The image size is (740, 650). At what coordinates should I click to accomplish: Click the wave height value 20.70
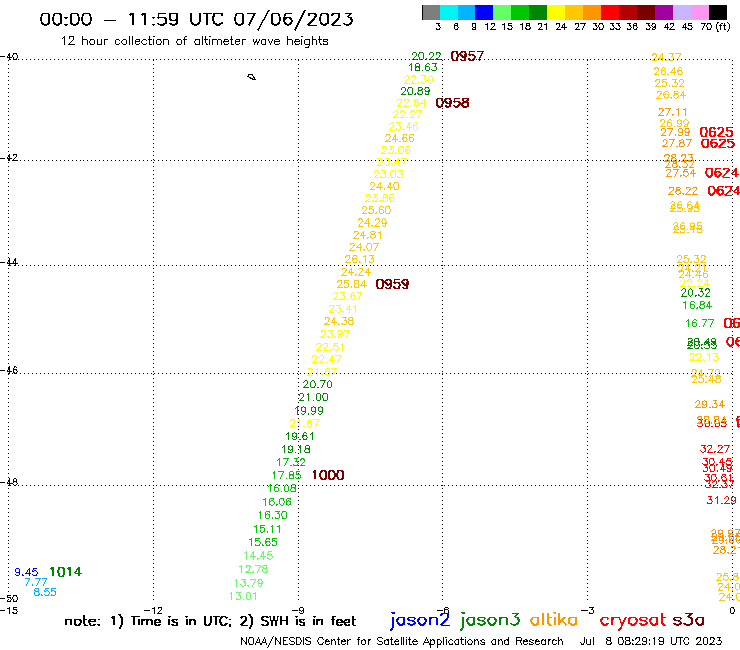[x=318, y=384]
